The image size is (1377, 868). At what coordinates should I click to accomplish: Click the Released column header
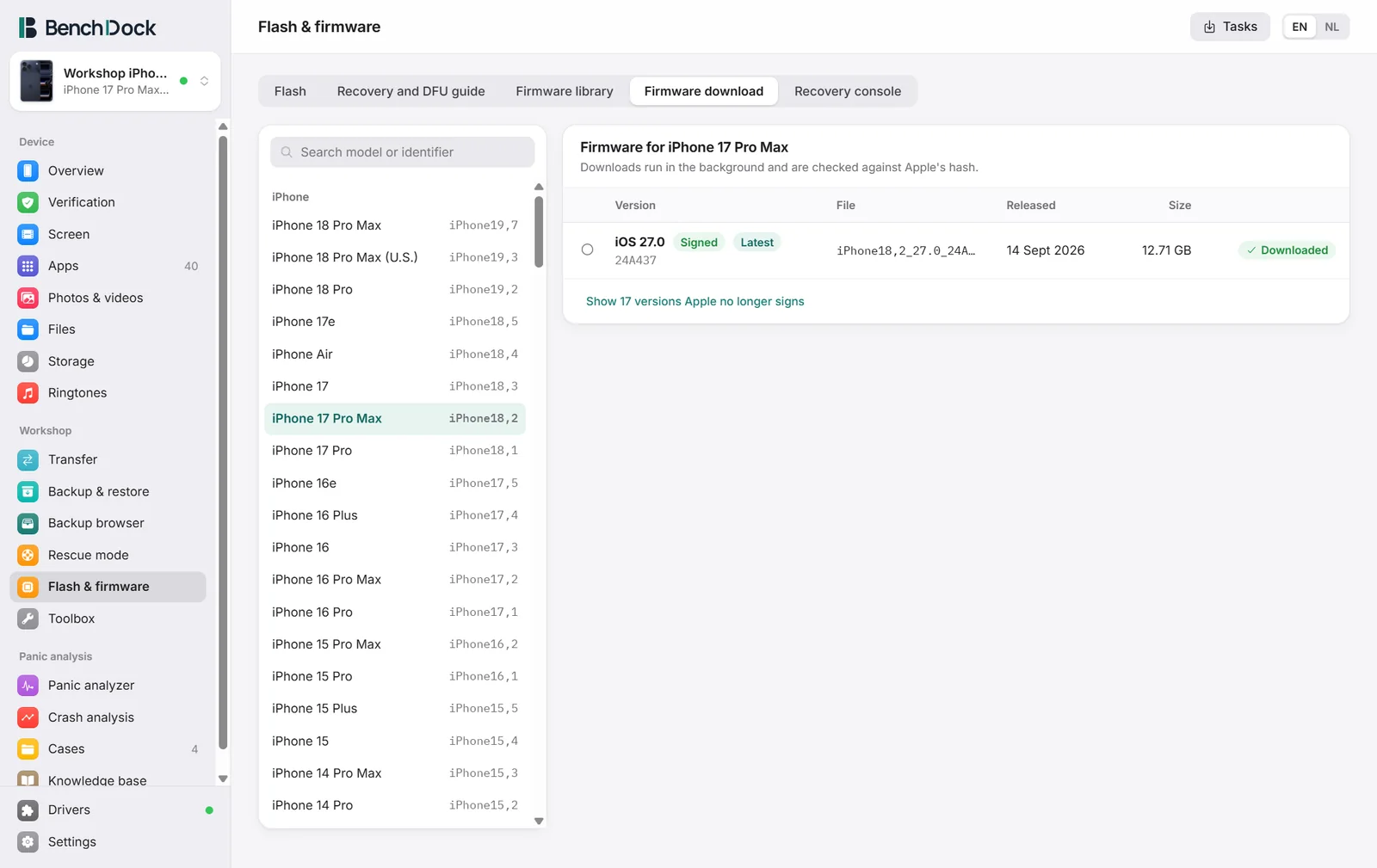click(1031, 206)
